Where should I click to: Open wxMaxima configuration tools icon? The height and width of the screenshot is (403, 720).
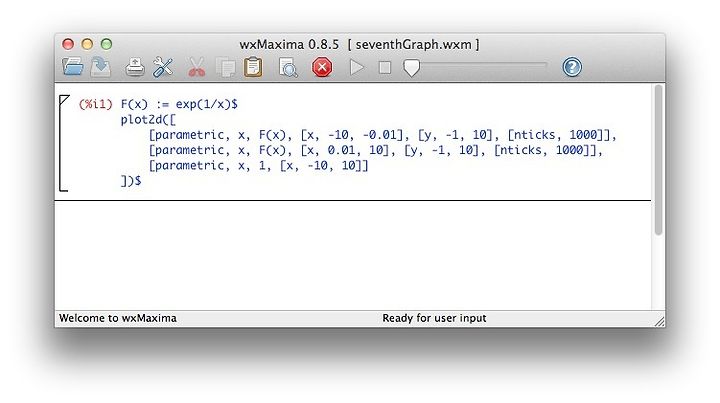[163, 67]
